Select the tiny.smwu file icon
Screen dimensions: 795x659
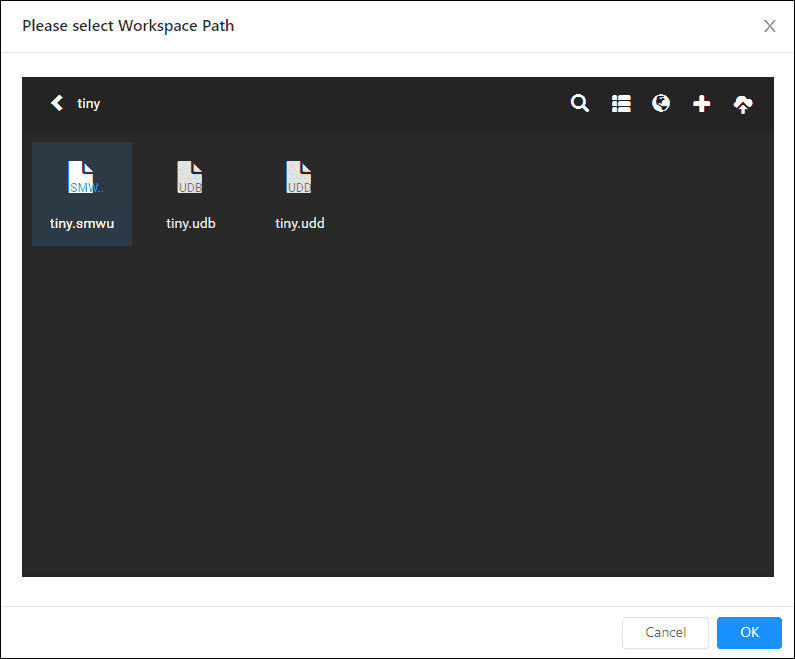(x=82, y=178)
